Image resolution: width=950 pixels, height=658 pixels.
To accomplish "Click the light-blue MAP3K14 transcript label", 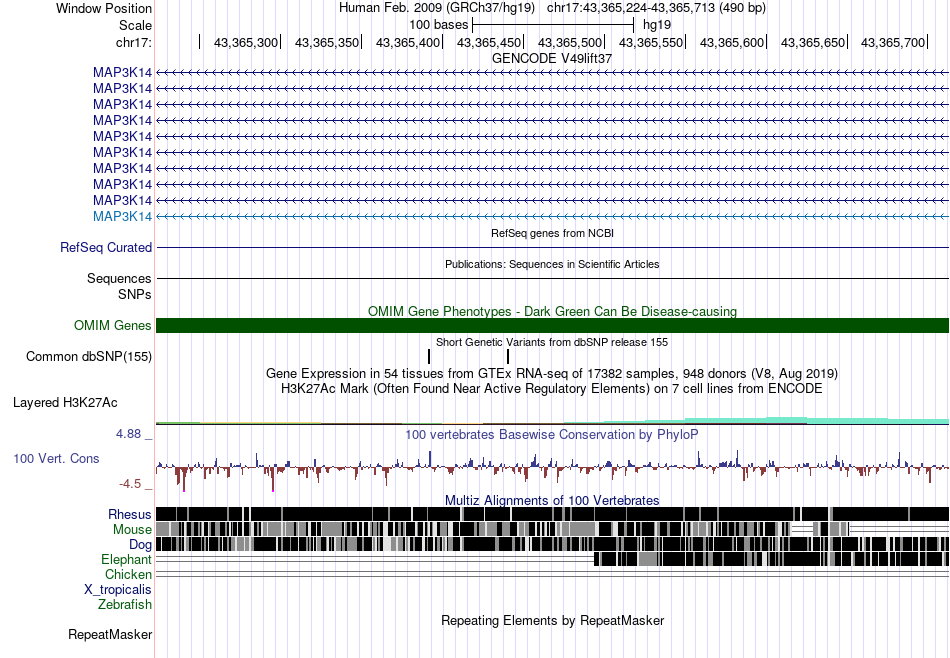I will 122,216.
